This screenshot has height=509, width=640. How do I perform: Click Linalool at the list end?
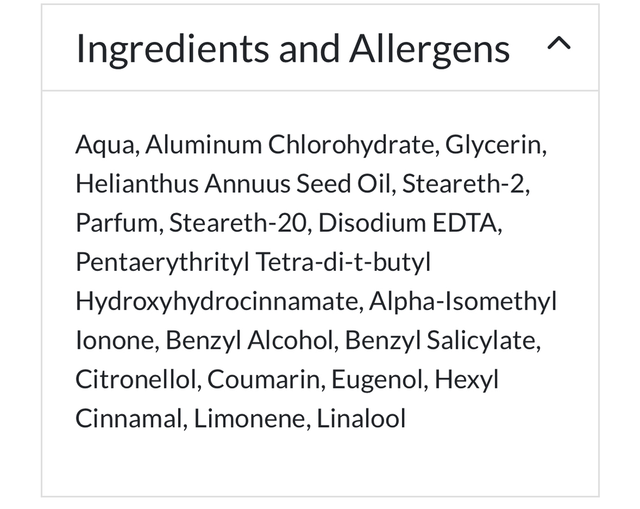(361, 418)
